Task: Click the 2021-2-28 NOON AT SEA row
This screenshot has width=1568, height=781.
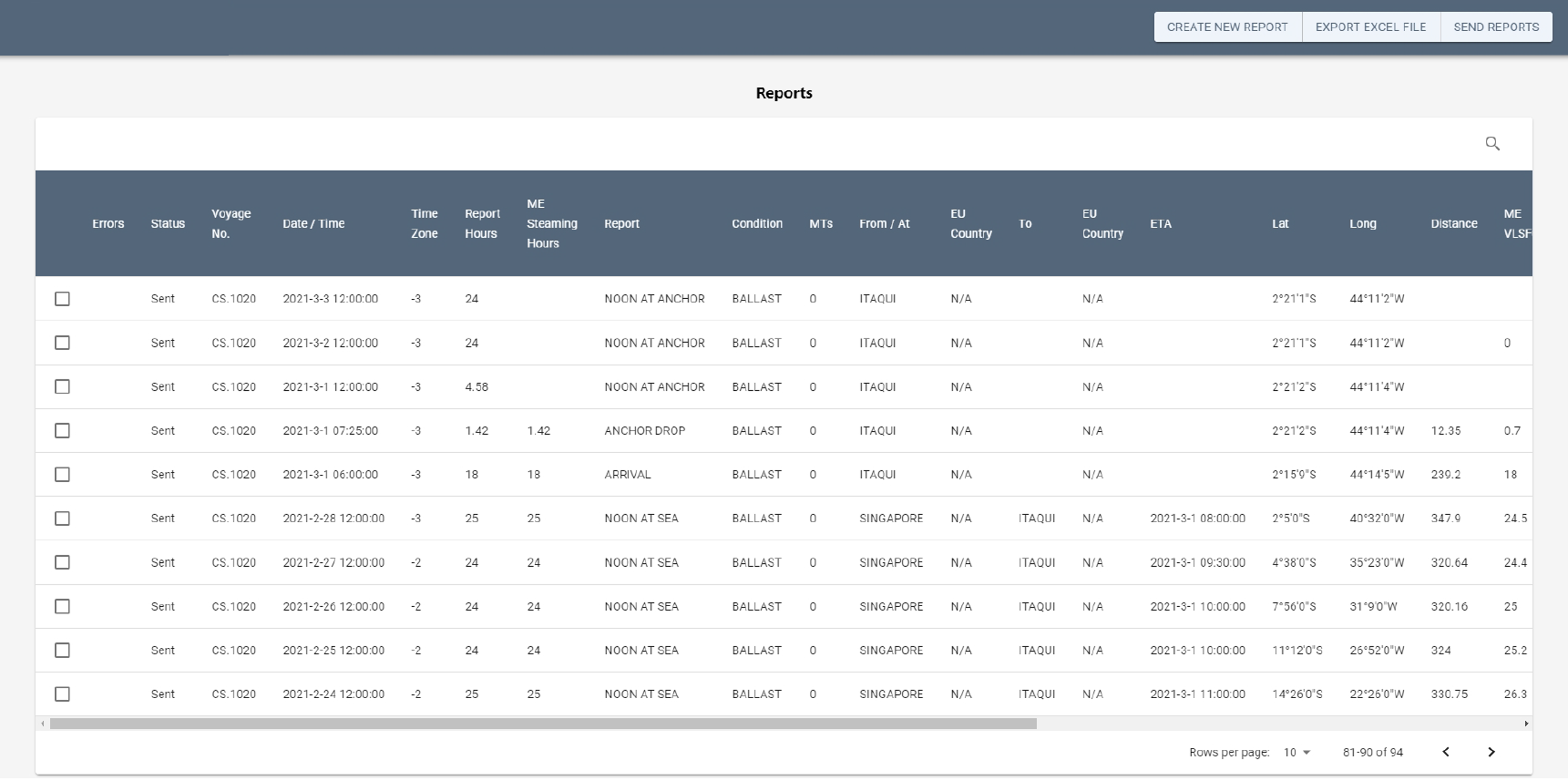Action: [640, 518]
